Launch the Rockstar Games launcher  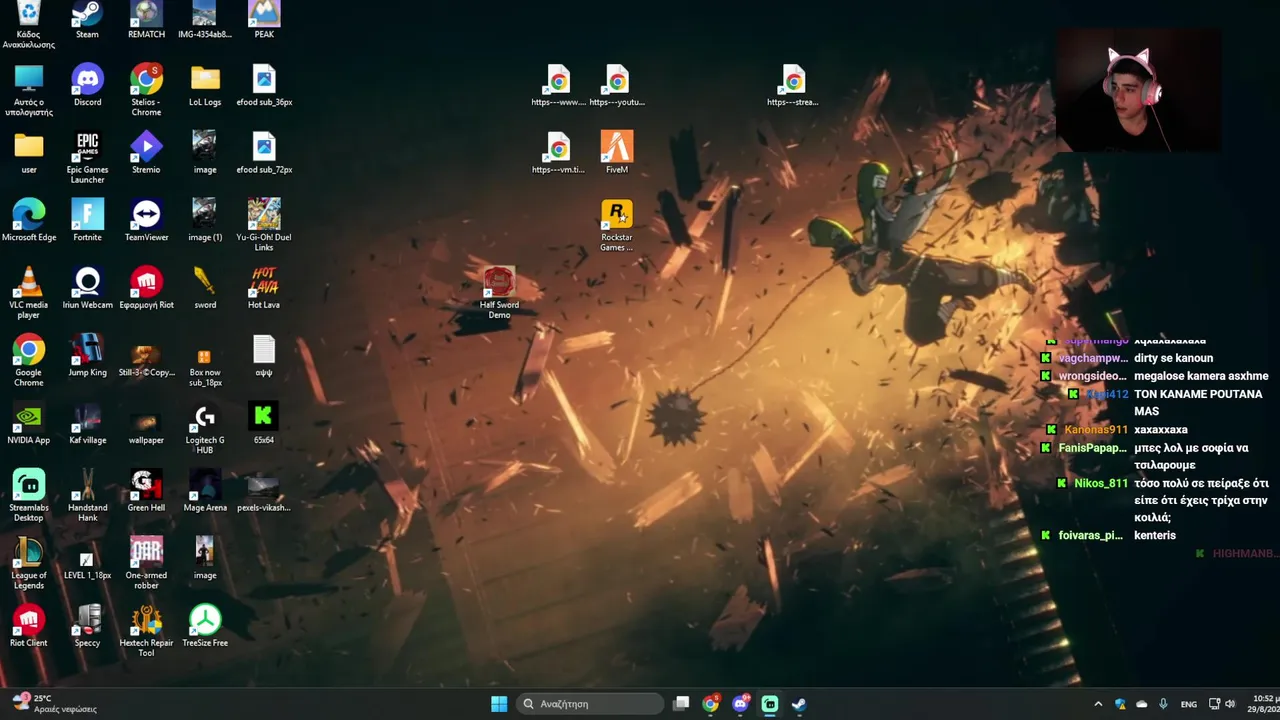point(617,225)
